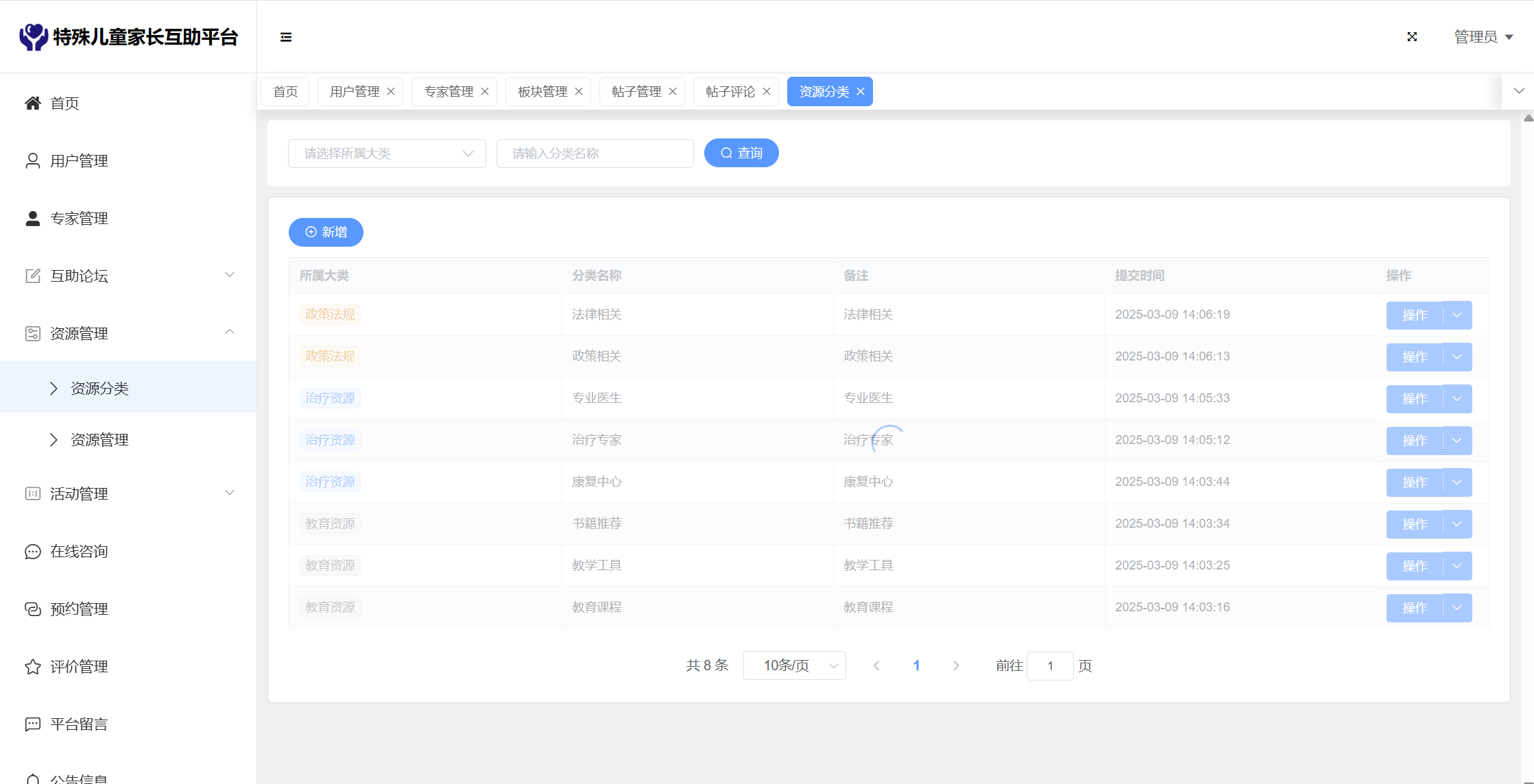Click the fullscreen toggle icon
This screenshot has height=784, width=1534.
(x=1412, y=37)
